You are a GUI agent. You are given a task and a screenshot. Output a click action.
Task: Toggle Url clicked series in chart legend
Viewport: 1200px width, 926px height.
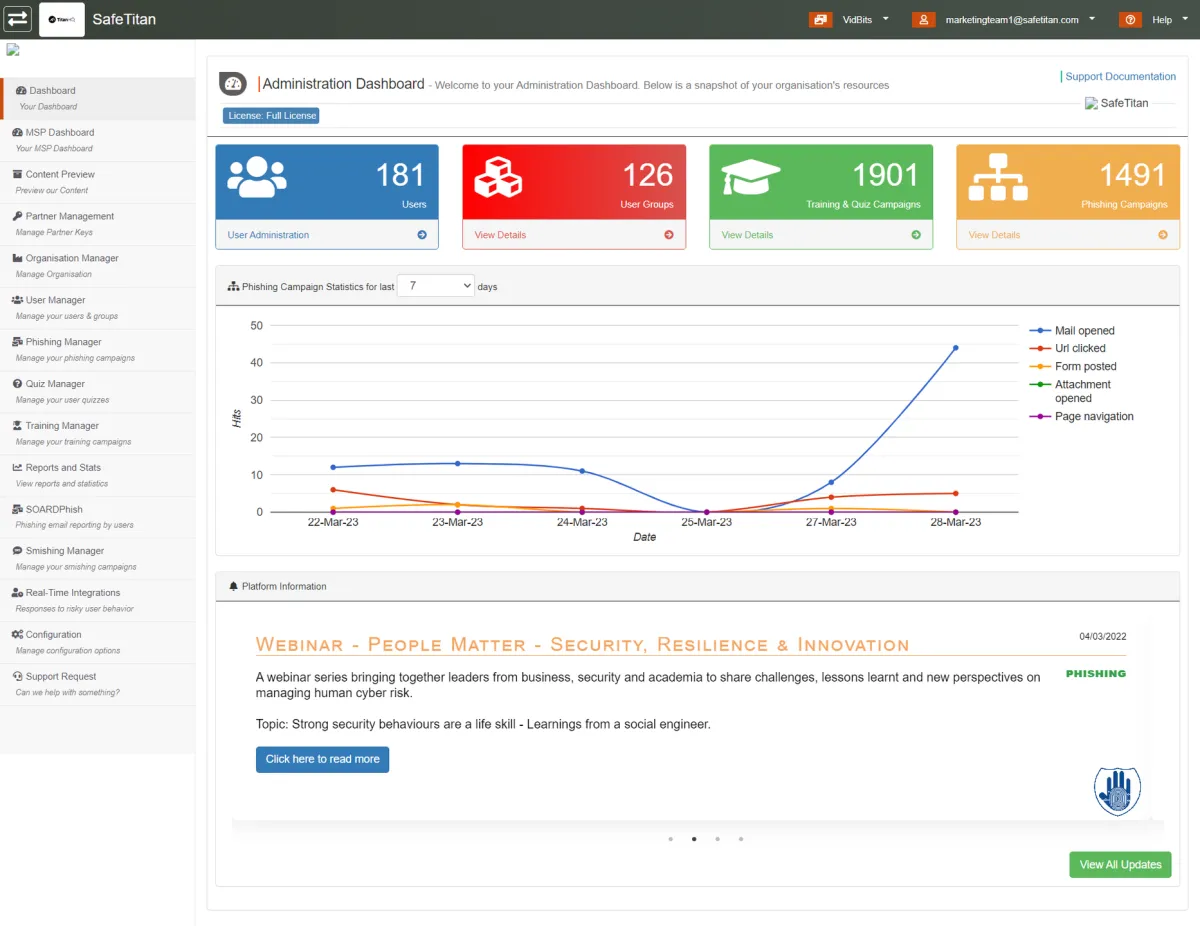[1080, 349]
